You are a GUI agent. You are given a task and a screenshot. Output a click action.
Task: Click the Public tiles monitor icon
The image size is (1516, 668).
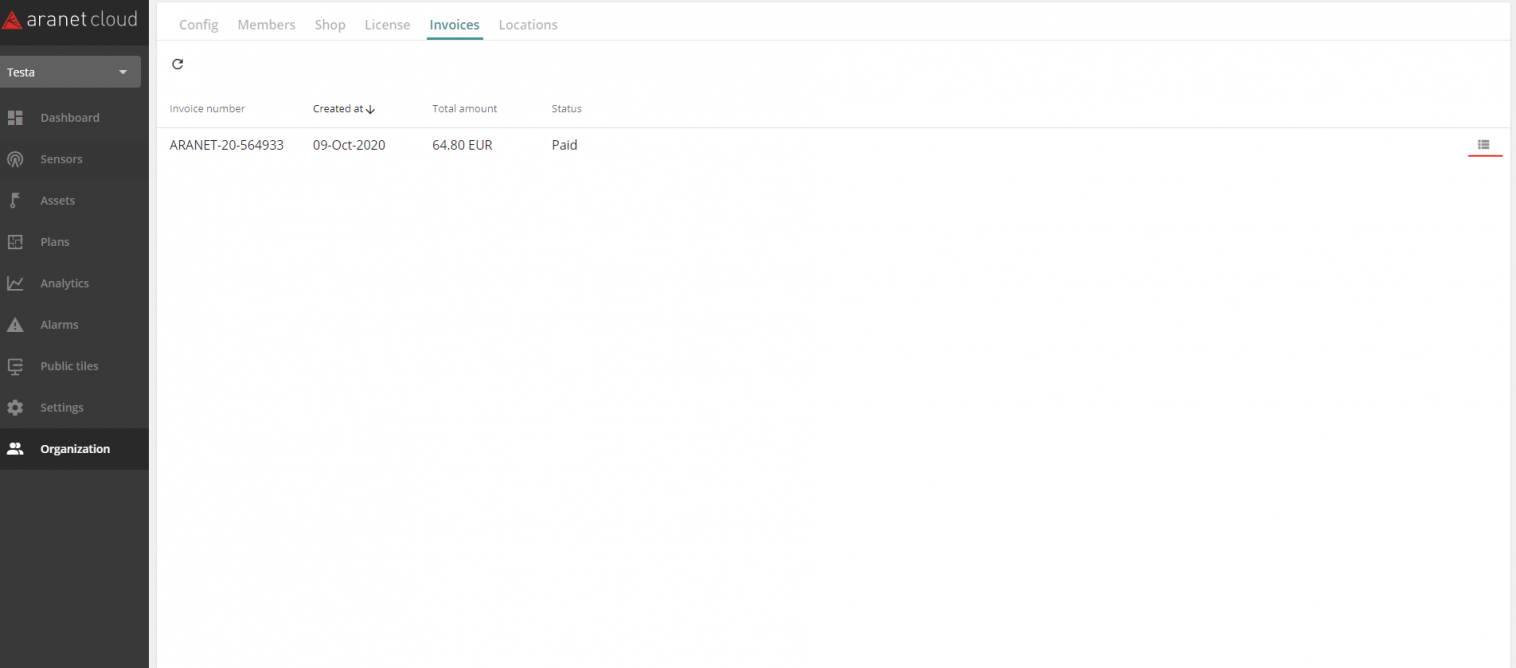click(x=15, y=366)
